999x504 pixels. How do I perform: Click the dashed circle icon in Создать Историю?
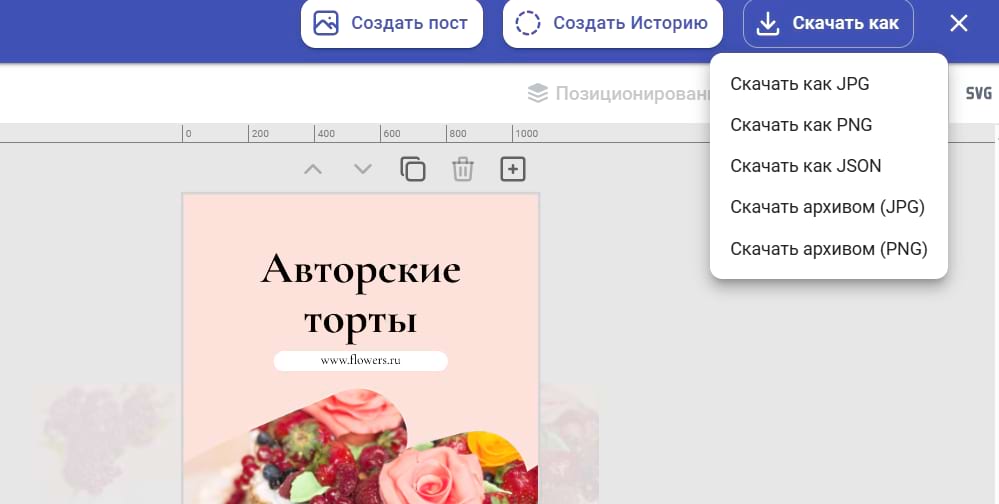528,24
